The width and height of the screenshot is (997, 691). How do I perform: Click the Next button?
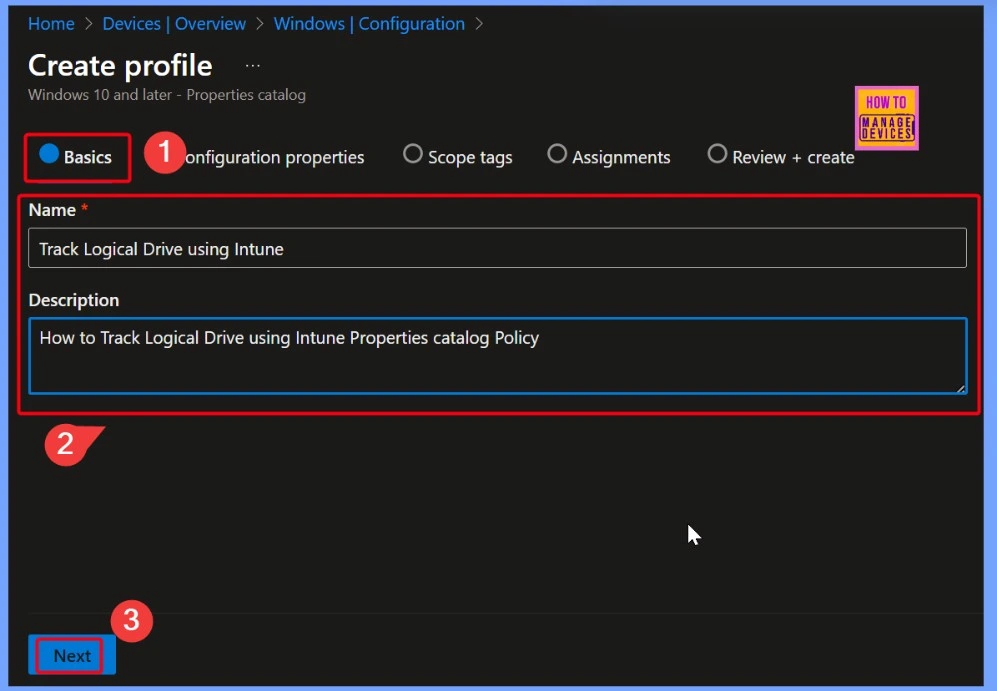(x=71, y=655)
